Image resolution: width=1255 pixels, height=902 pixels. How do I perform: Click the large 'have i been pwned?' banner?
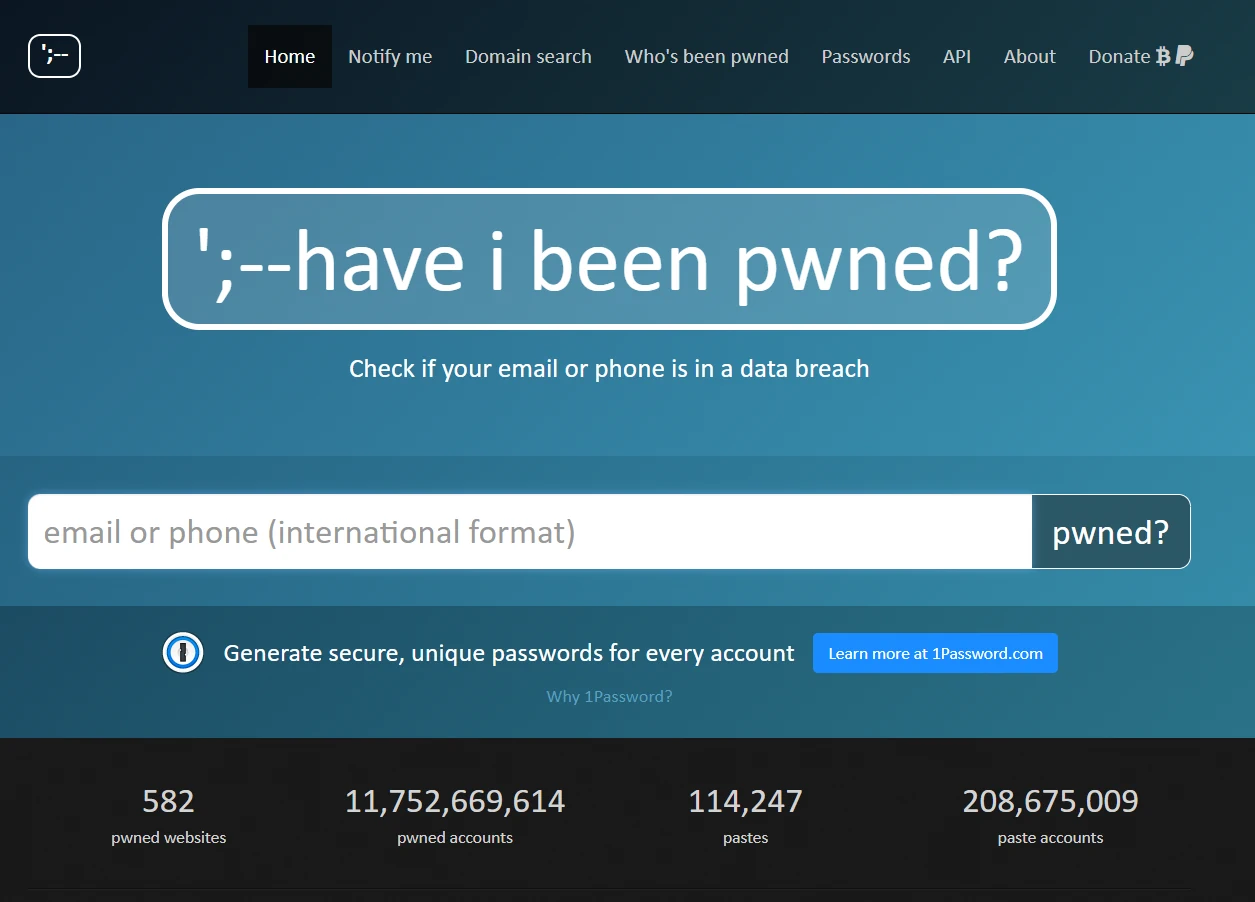(x=609, y=259)
